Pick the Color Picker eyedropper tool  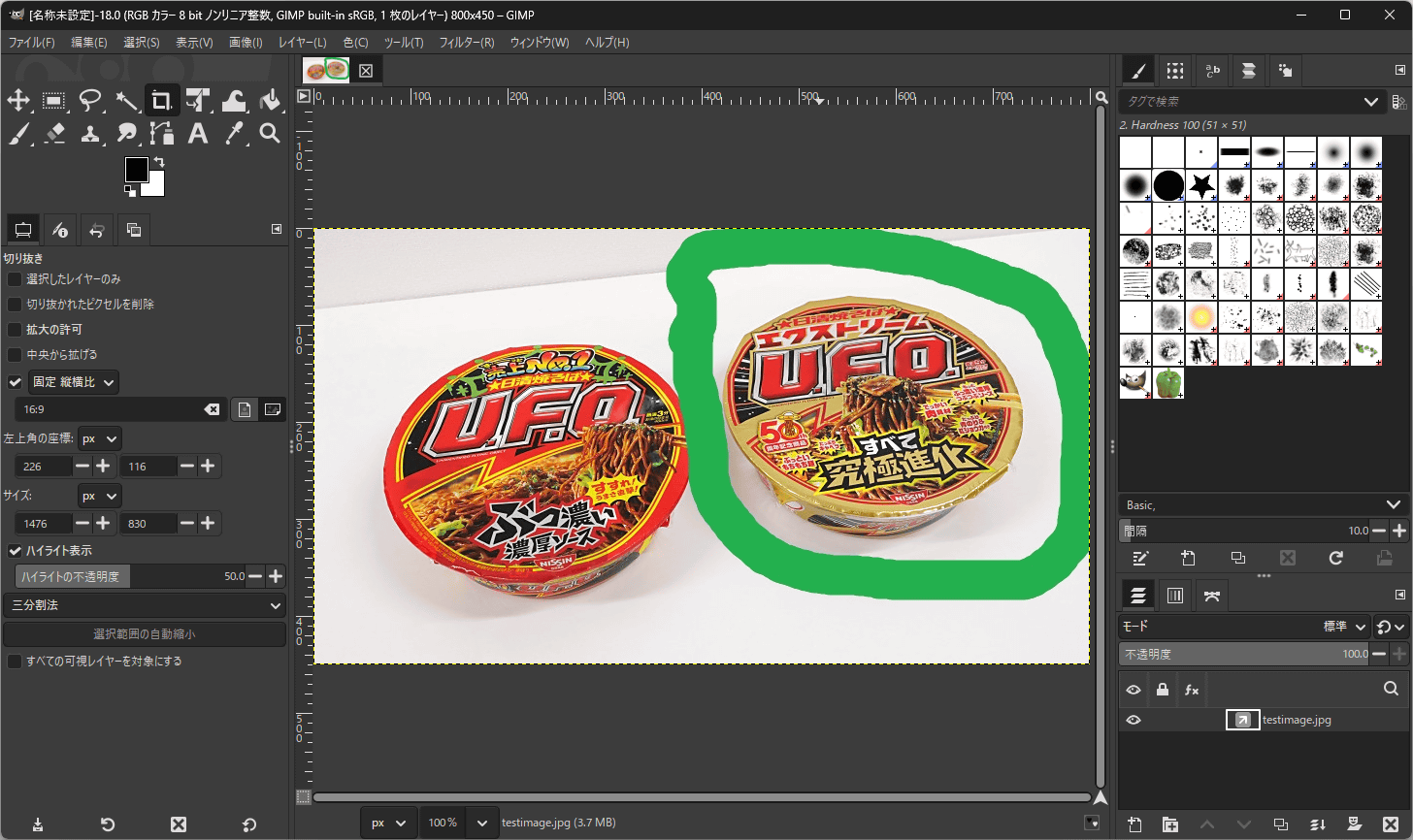(234, 134)
